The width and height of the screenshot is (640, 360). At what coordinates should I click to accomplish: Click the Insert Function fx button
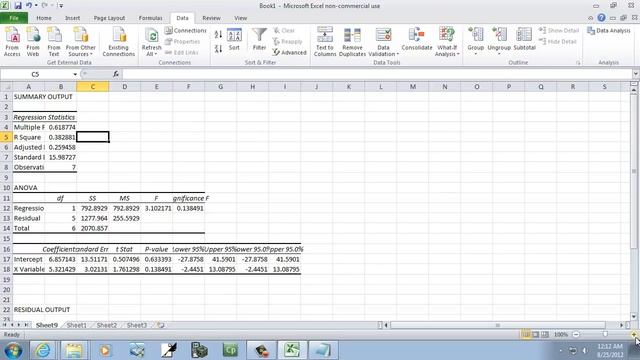[116, 74]
